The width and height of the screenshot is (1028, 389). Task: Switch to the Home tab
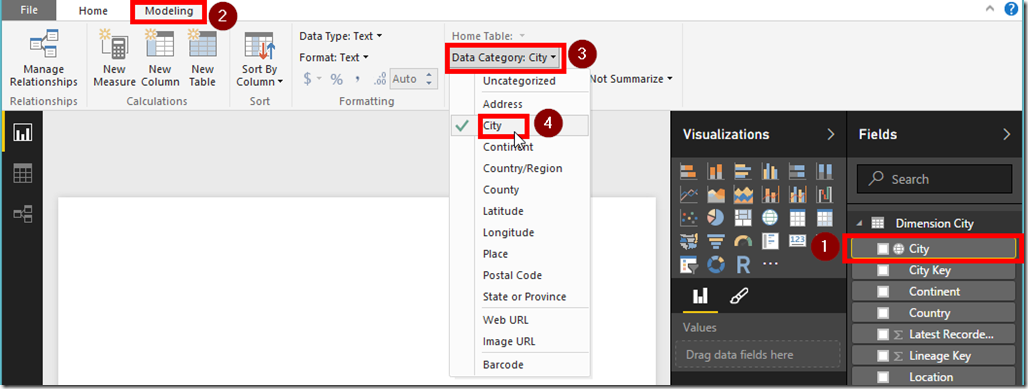pyautogui.click(x=93, y=11)
